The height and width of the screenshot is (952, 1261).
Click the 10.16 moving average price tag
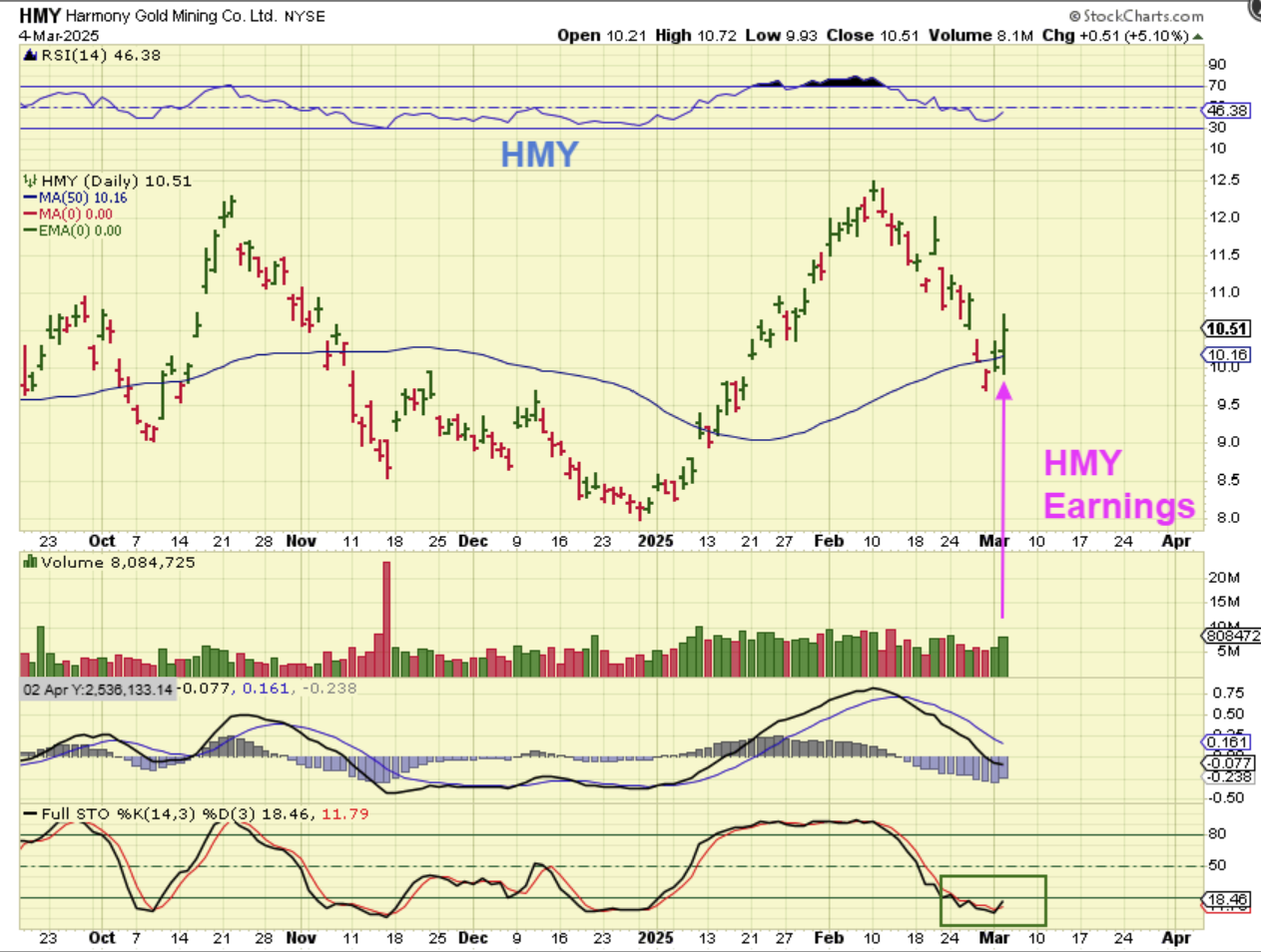pos(1226,355)
